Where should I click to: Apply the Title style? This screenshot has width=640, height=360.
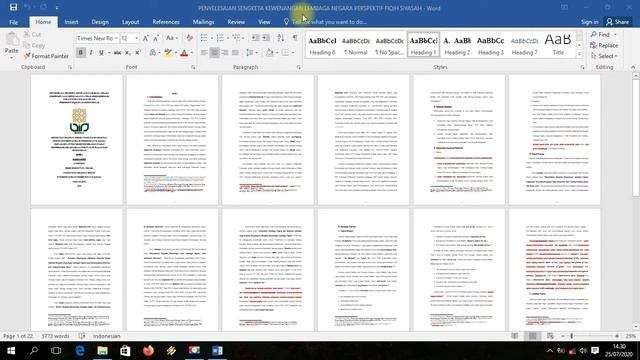tap(558, 45)
